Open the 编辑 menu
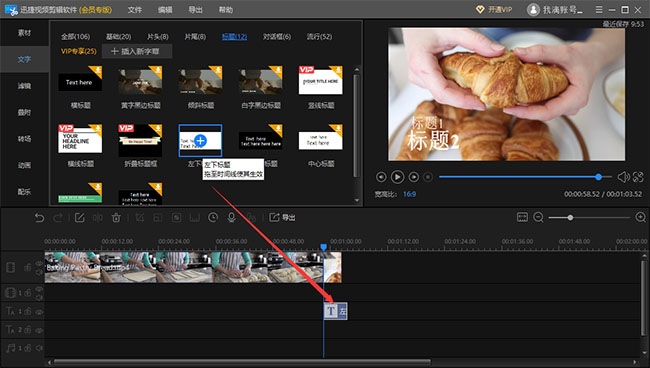This screenshot has height=368, width=650. (x=165, y=10)
